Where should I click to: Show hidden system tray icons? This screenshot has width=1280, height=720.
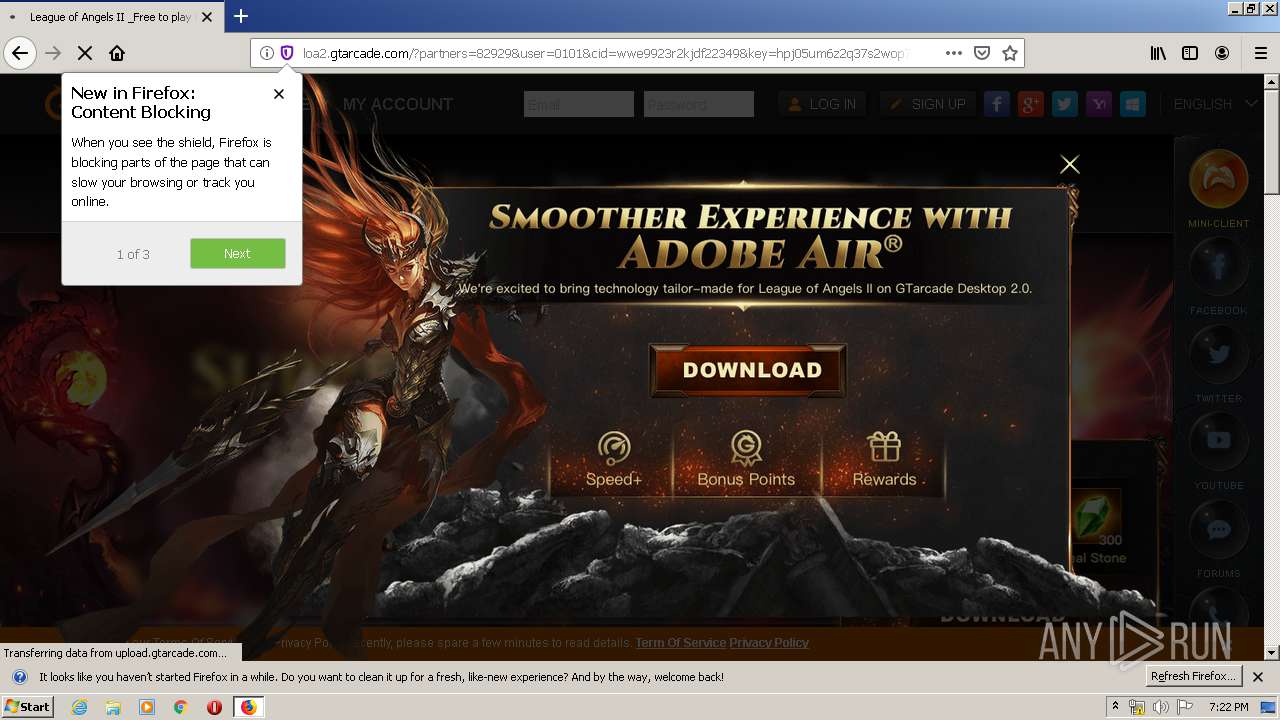1116,707
